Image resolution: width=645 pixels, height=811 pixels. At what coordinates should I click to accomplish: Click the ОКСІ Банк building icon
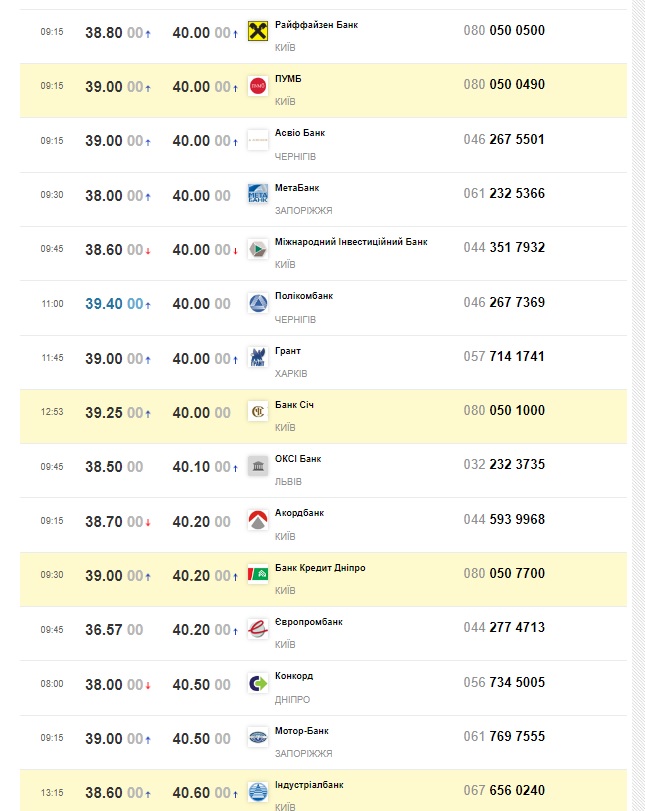coord(258,465)
